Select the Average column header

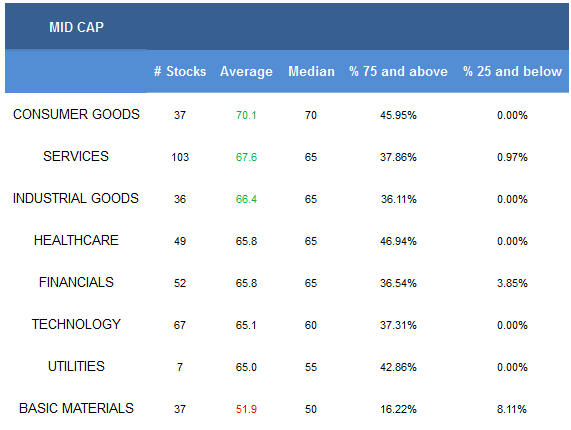[x=247, y=72]
